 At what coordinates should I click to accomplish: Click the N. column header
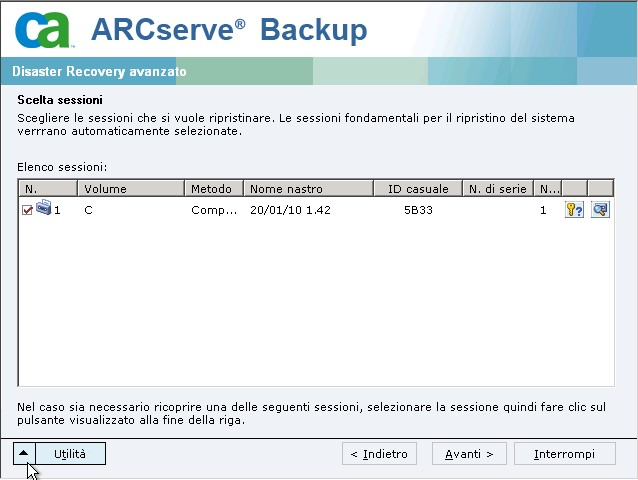[48, 188]
